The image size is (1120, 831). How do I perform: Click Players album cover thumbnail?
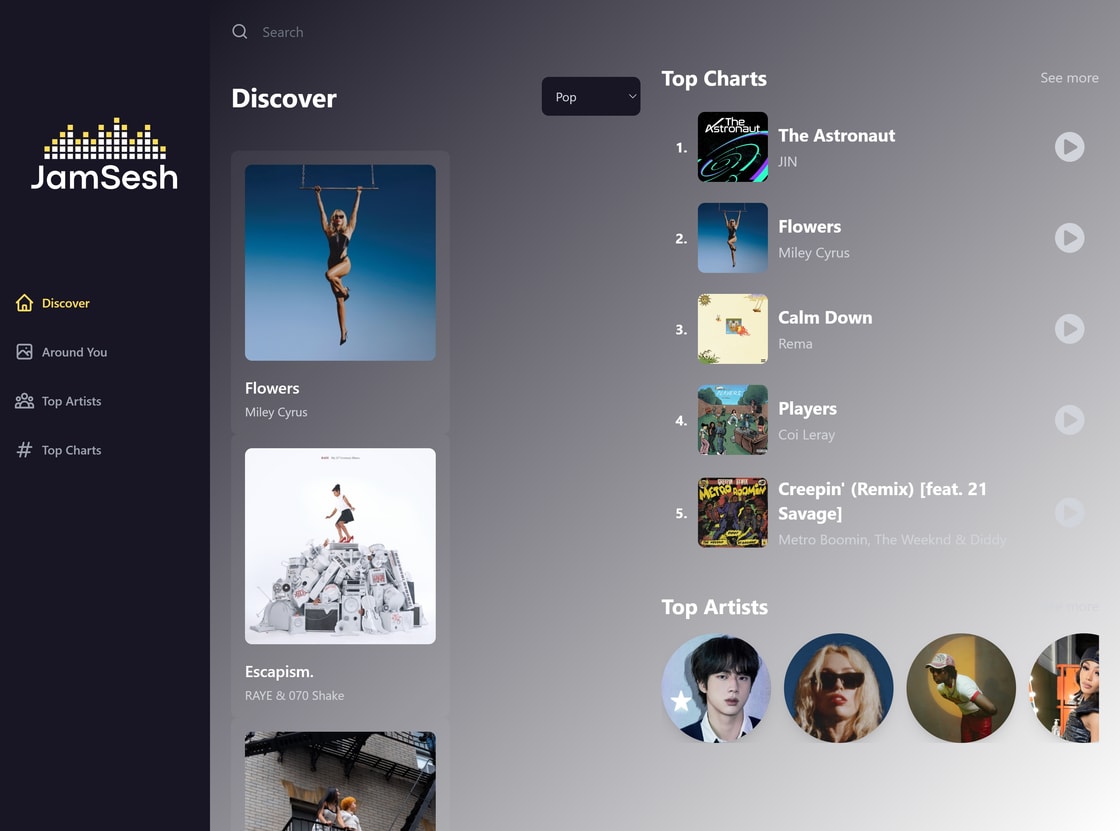[x=733, y=420]
